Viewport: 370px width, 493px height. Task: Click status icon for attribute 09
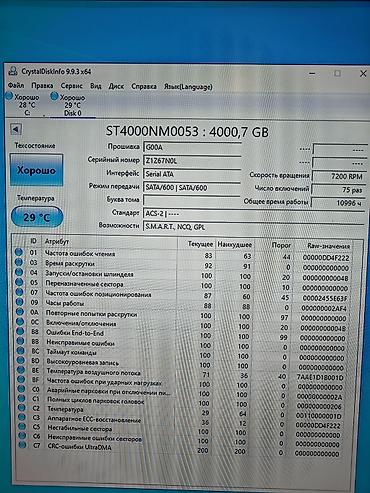20,302
